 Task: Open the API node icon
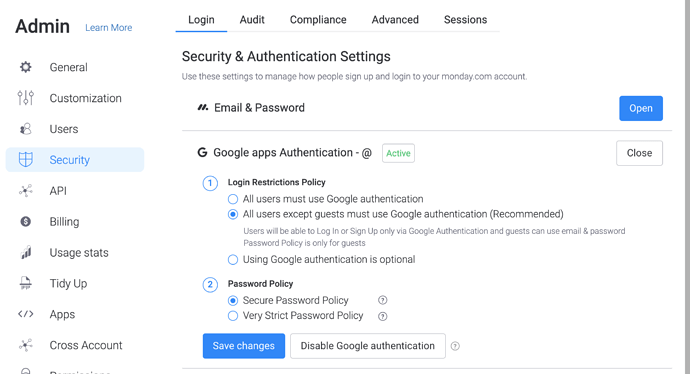(26, 191)
